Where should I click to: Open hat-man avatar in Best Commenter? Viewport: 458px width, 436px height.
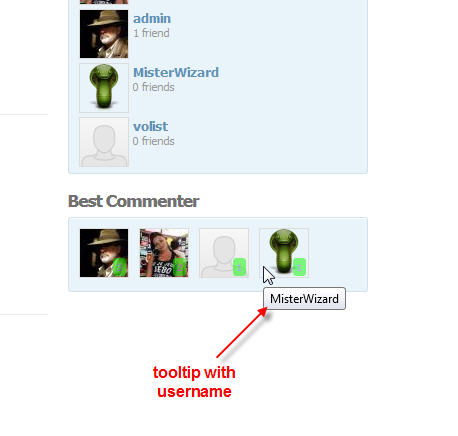104,253
